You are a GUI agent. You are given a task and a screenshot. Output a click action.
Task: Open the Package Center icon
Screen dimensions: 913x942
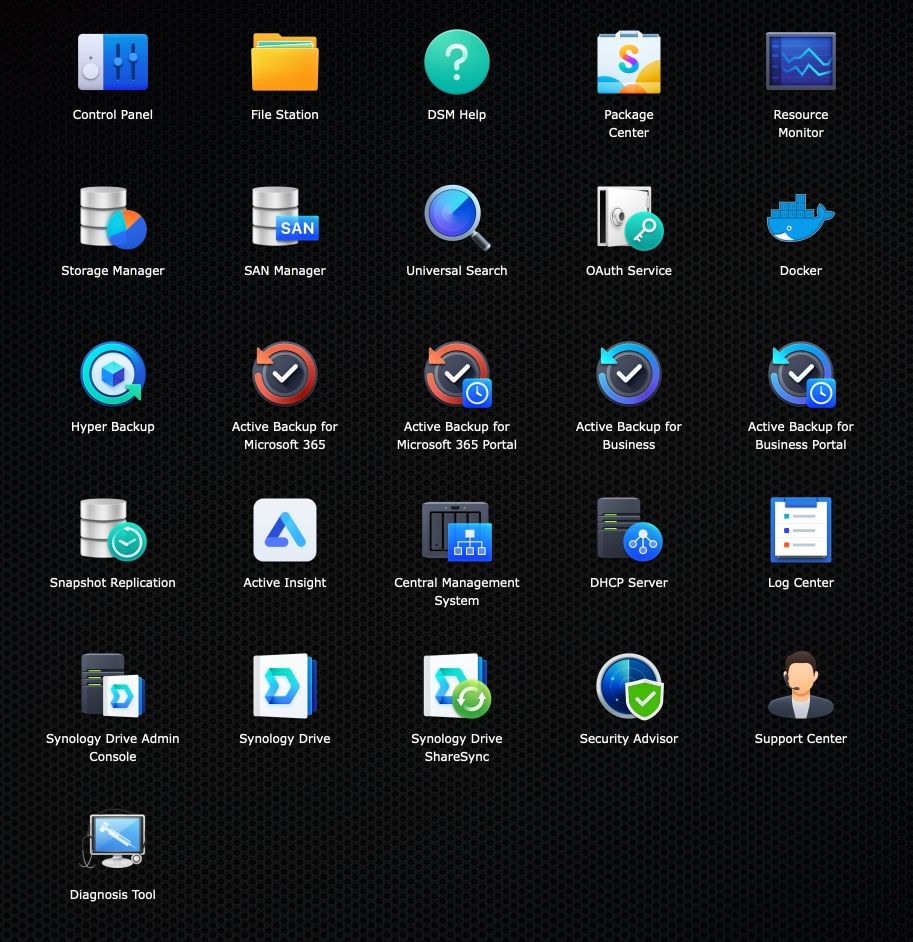point(628,62)
